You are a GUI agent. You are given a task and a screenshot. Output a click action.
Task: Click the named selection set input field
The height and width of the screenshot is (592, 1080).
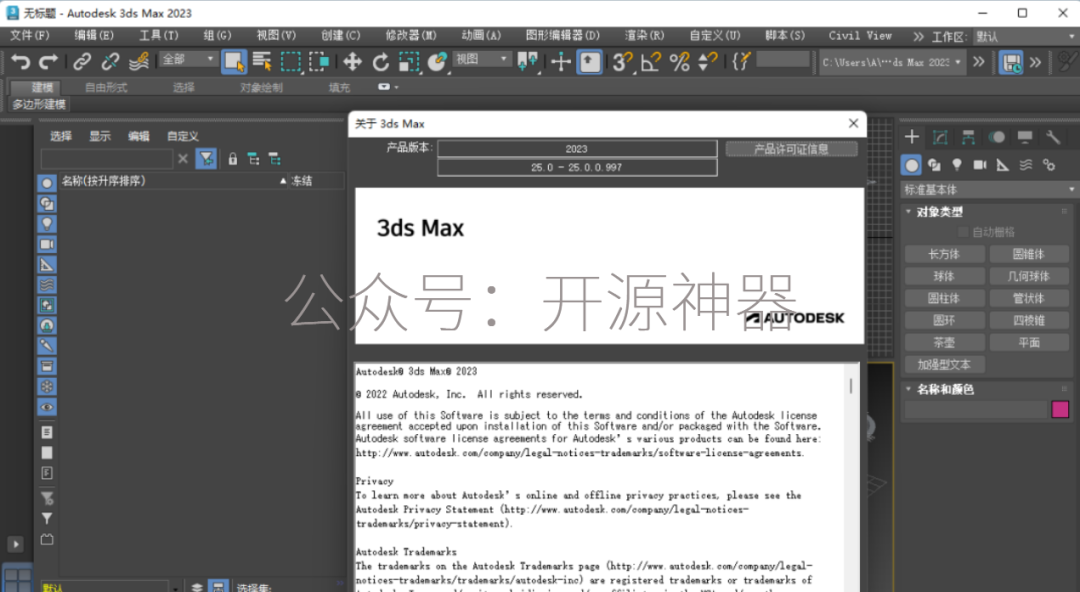(x=782, y=60)
